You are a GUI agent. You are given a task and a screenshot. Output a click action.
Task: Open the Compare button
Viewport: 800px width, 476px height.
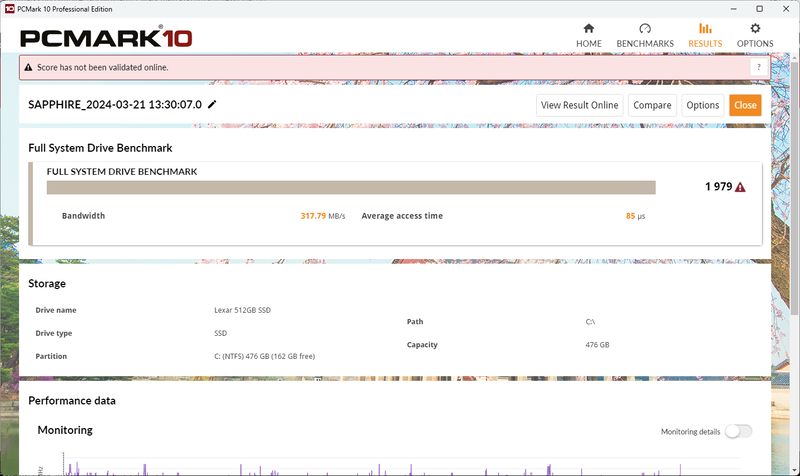point(652,105)
